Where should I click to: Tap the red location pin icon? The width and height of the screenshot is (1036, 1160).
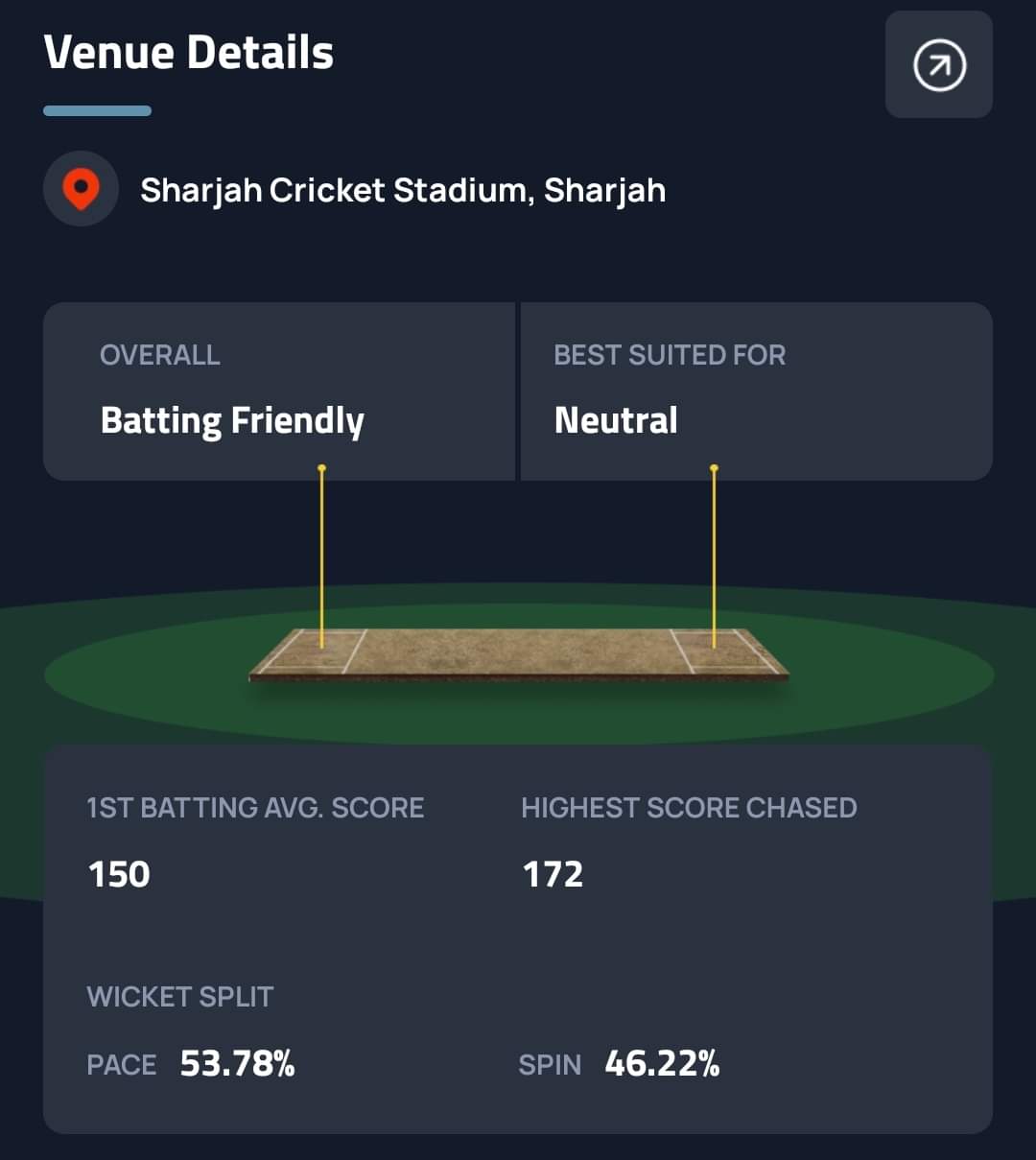click(x=81, y=189)
